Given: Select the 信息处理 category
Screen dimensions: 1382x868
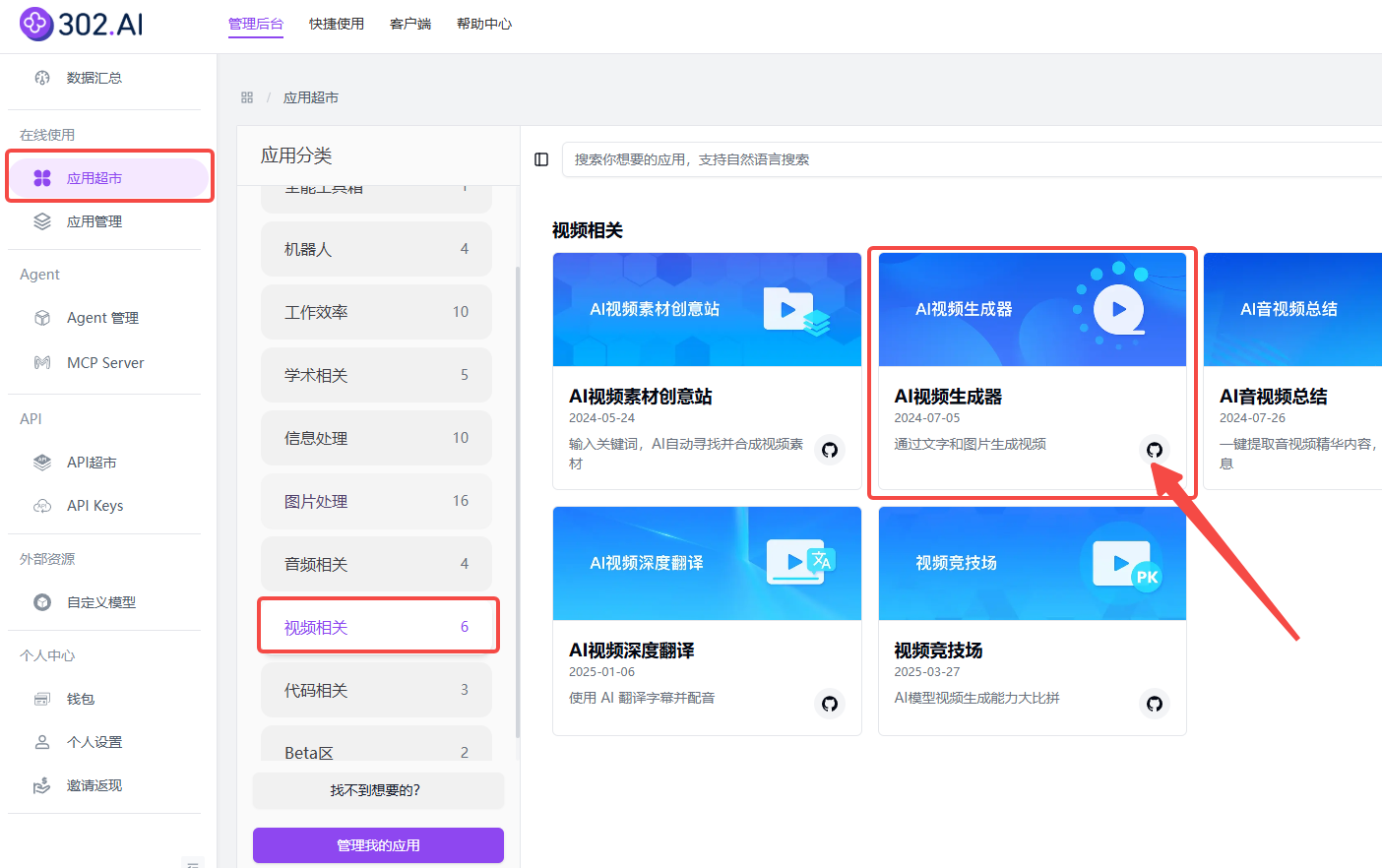Looking at the screenshot, I should (376, 438).
